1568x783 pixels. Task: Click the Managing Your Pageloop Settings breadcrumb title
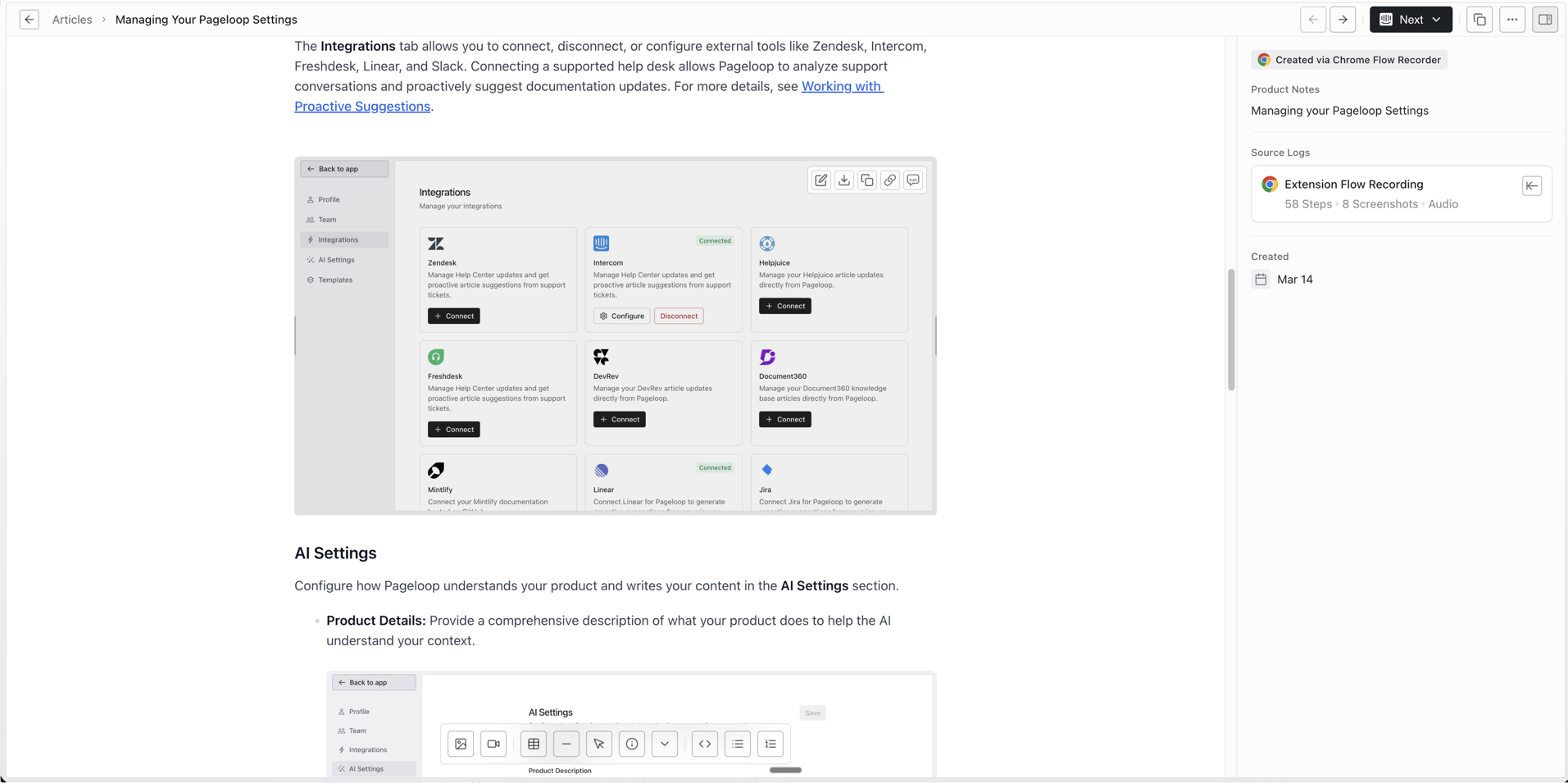(x=207, y=20)
